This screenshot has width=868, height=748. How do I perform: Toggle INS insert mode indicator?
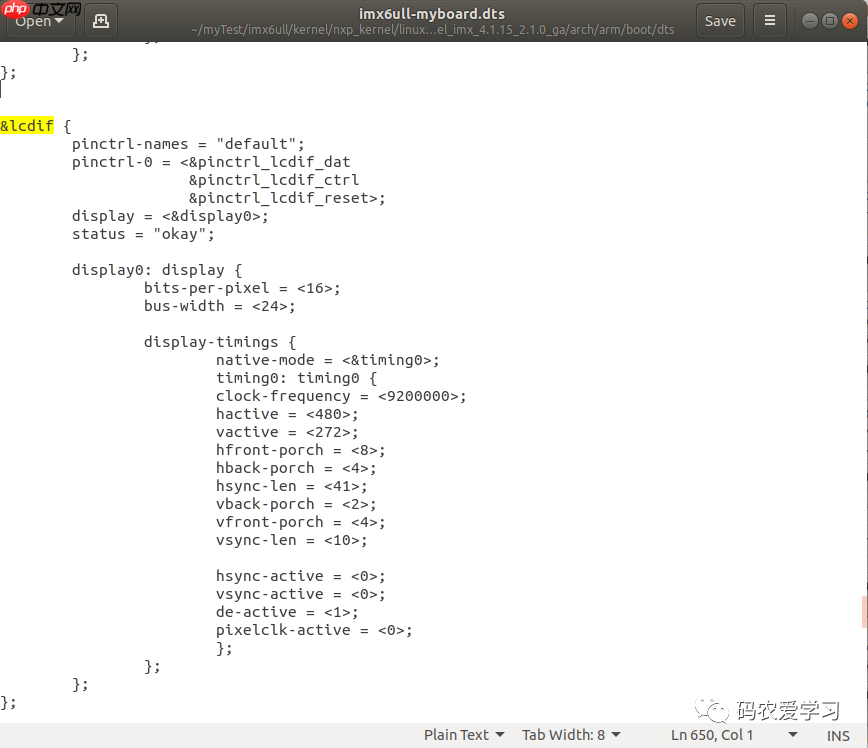(x=838, y=735)
